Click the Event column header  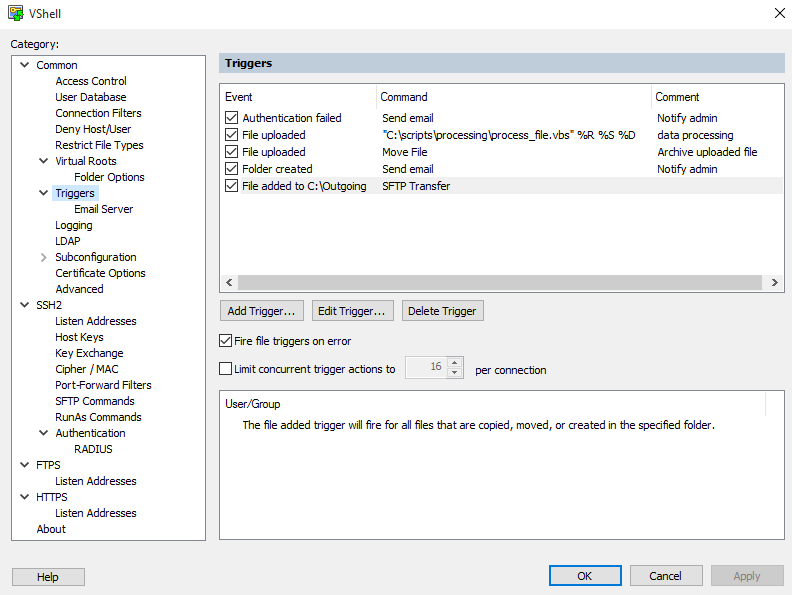point(298,97)
